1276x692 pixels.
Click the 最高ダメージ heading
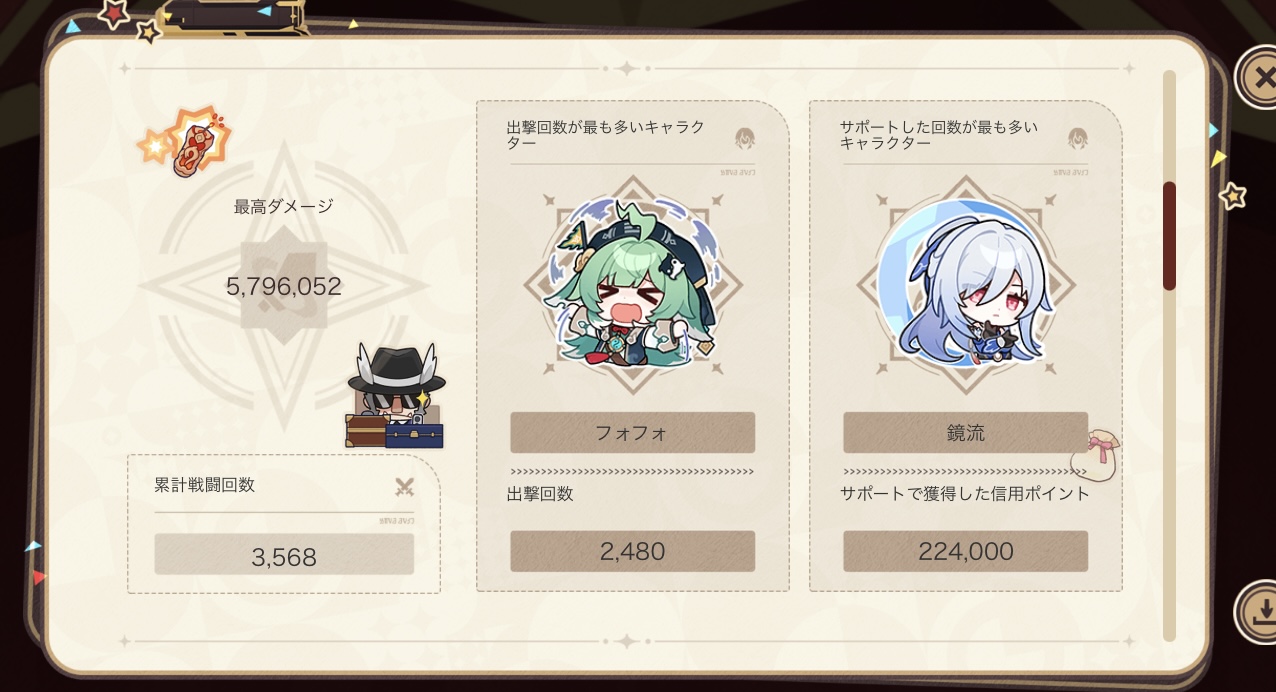(283, 207)
